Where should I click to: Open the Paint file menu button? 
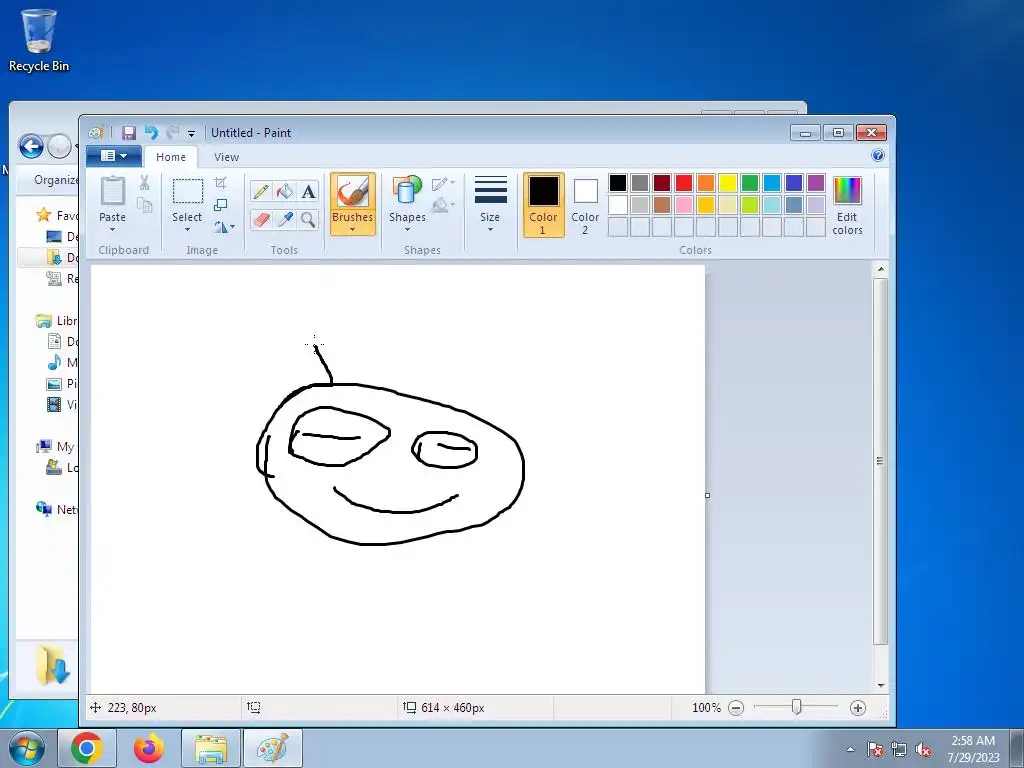point(114,155)
